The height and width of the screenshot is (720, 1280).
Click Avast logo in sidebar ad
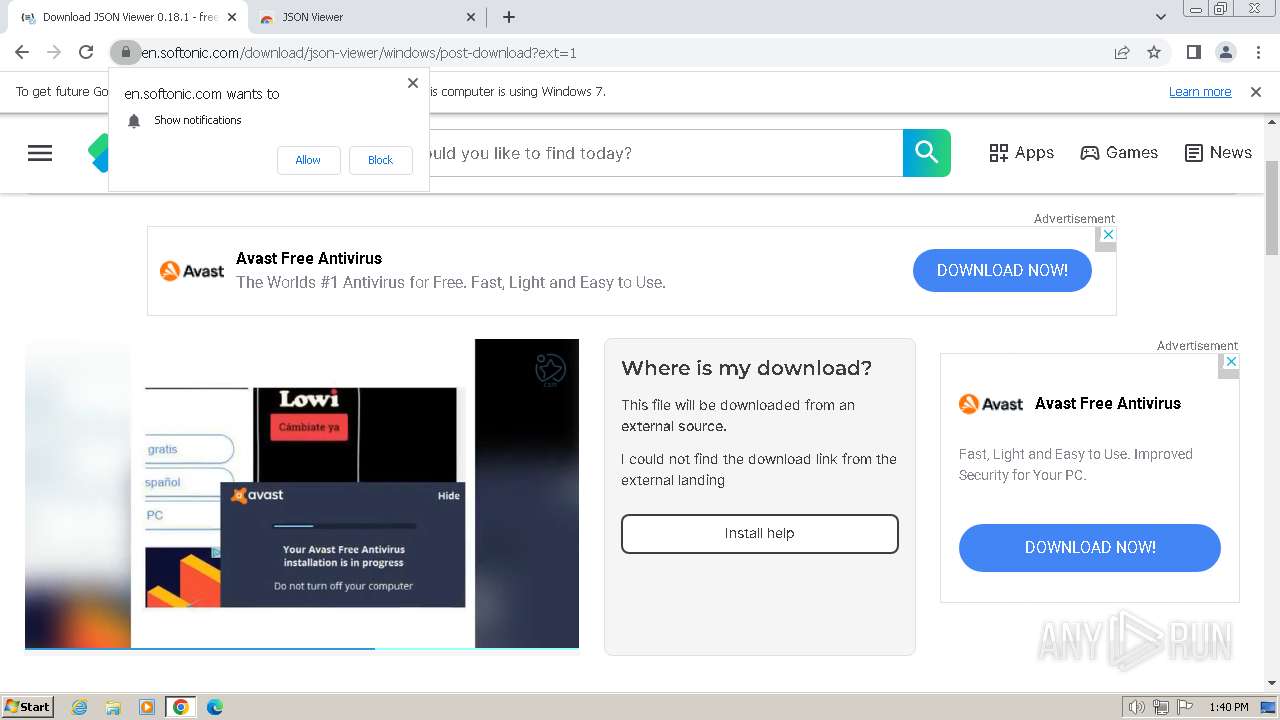tap(991, 403)
